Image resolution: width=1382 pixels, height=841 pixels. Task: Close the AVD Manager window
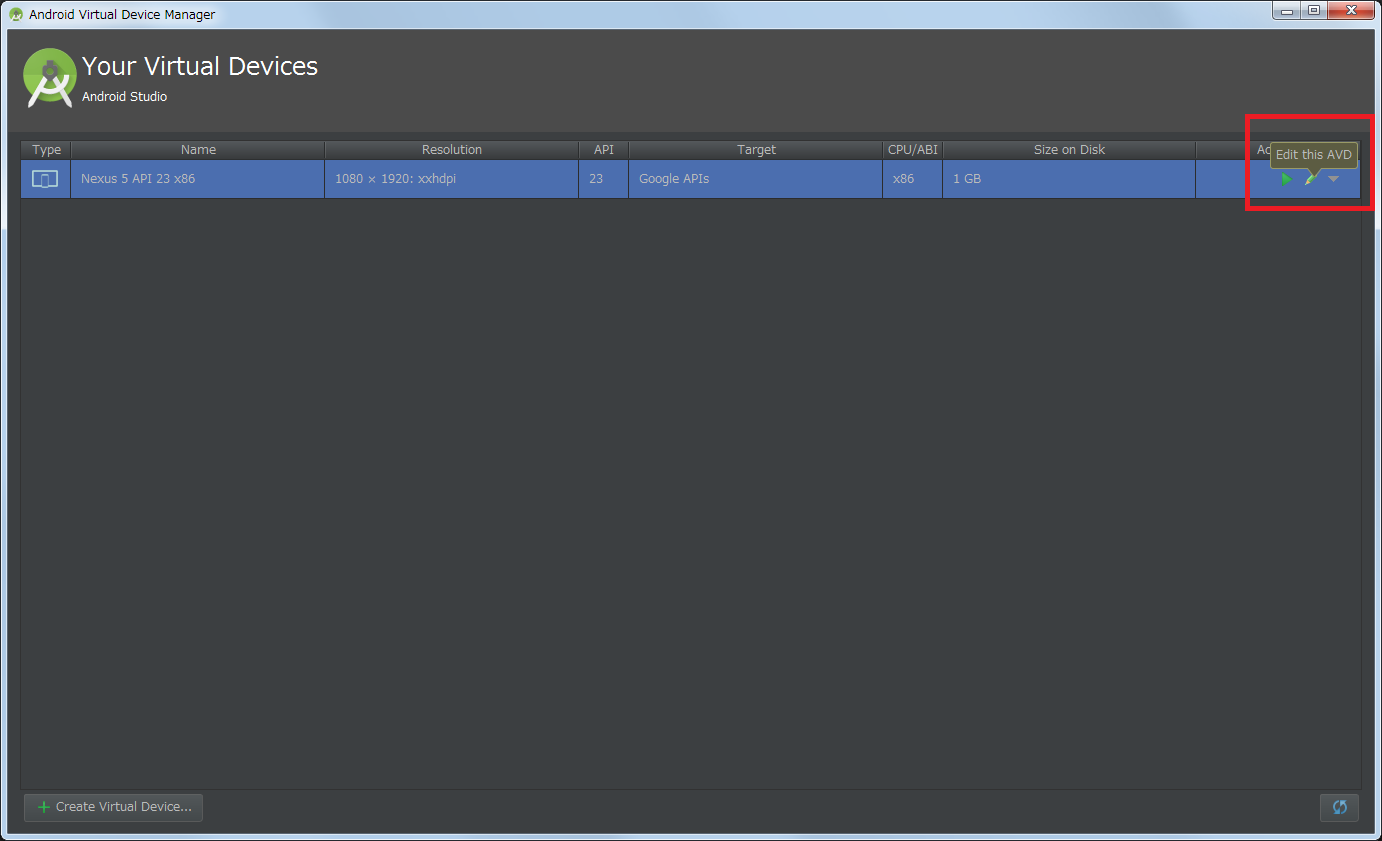coord(1351,11)
